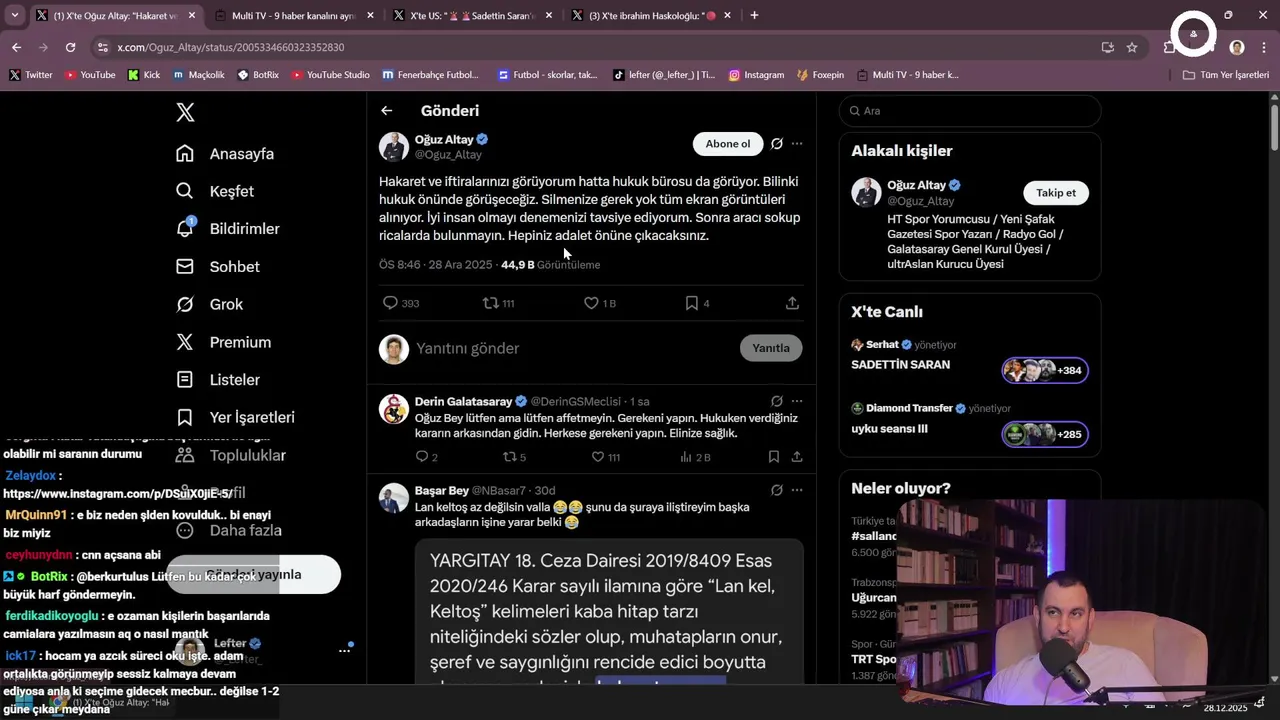Click Grok icon next to Abone ol
This screenshot has height=720, width=1280.
(x=776, y=144)
